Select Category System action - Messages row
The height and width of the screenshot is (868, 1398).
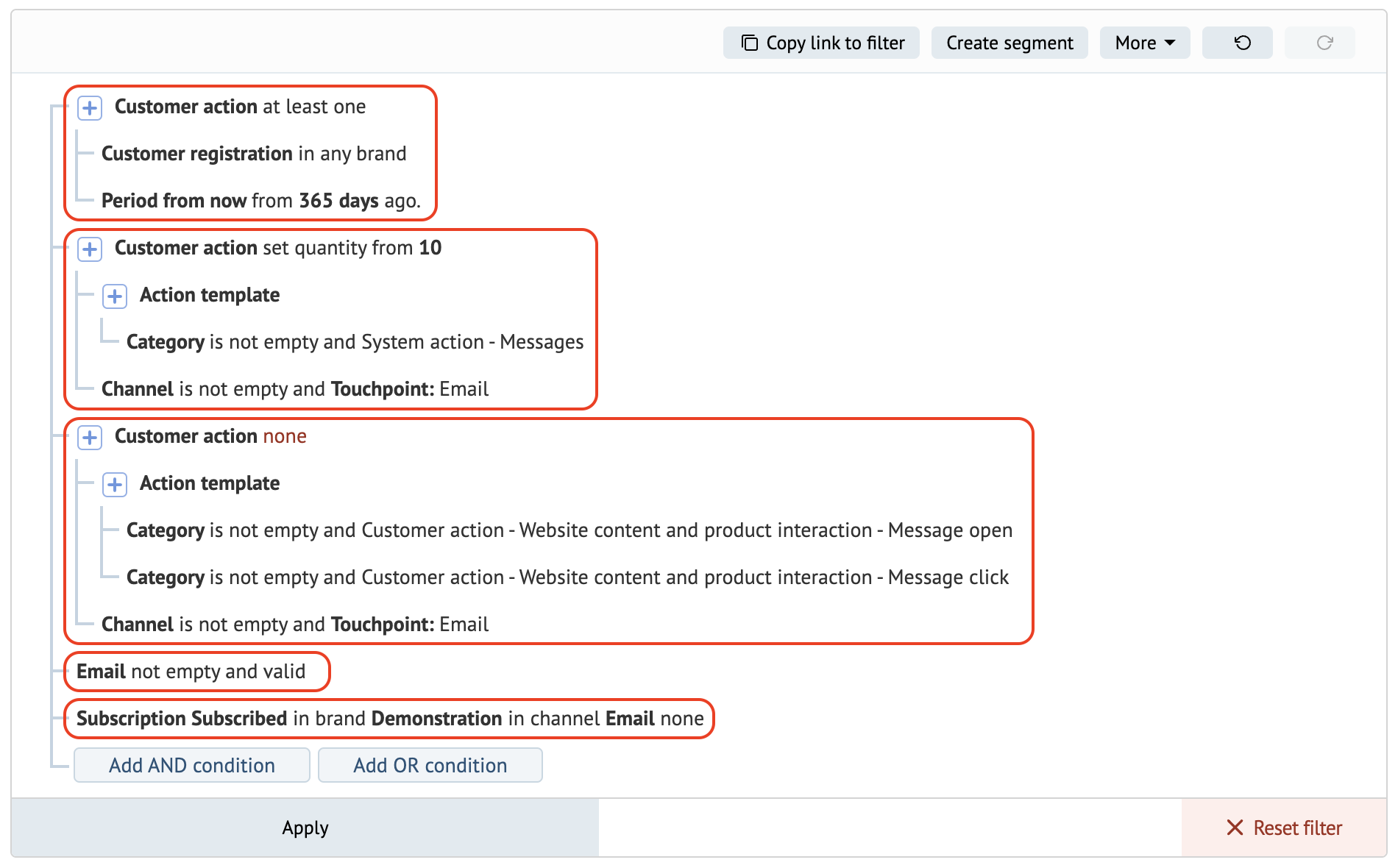(x=355, y=341)
